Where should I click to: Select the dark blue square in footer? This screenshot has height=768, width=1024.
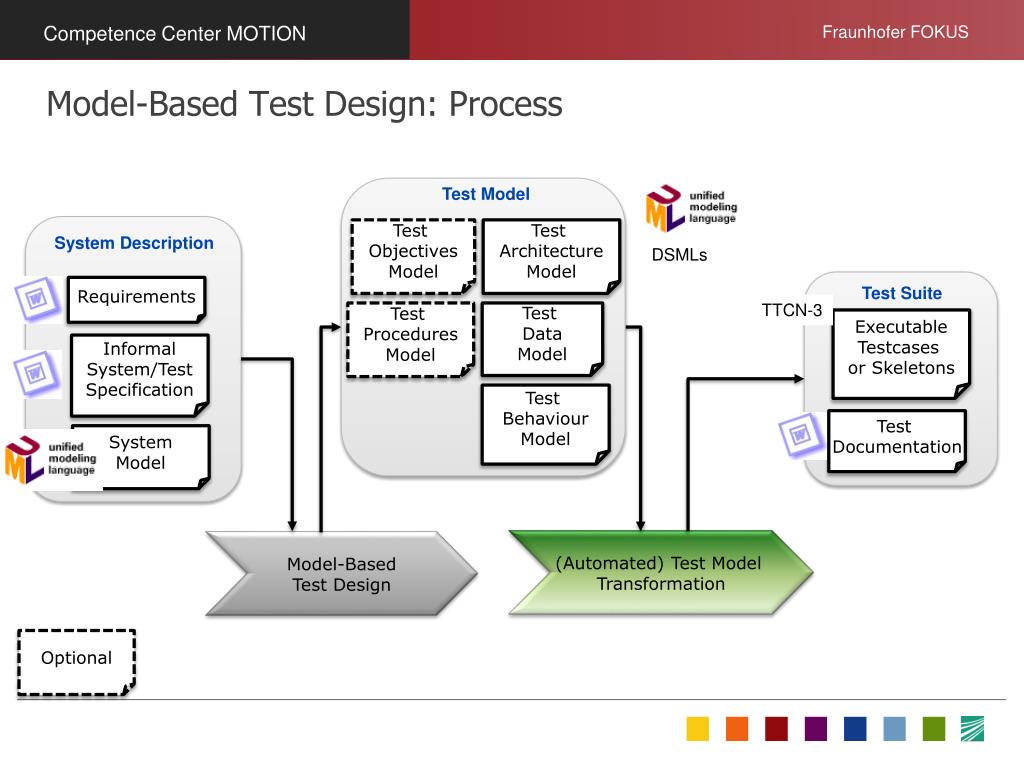coord(855,729)
